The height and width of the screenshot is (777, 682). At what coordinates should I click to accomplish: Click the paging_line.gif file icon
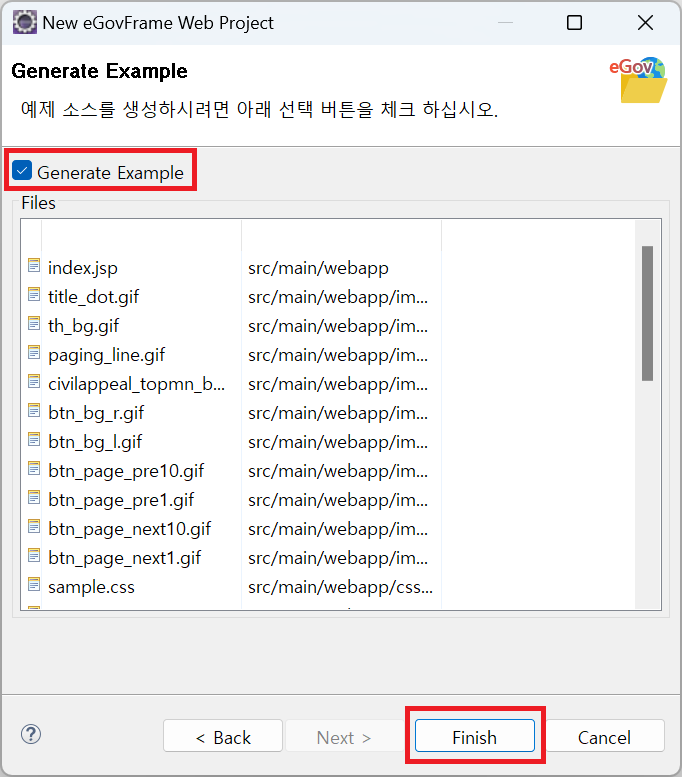coord(35,354)
